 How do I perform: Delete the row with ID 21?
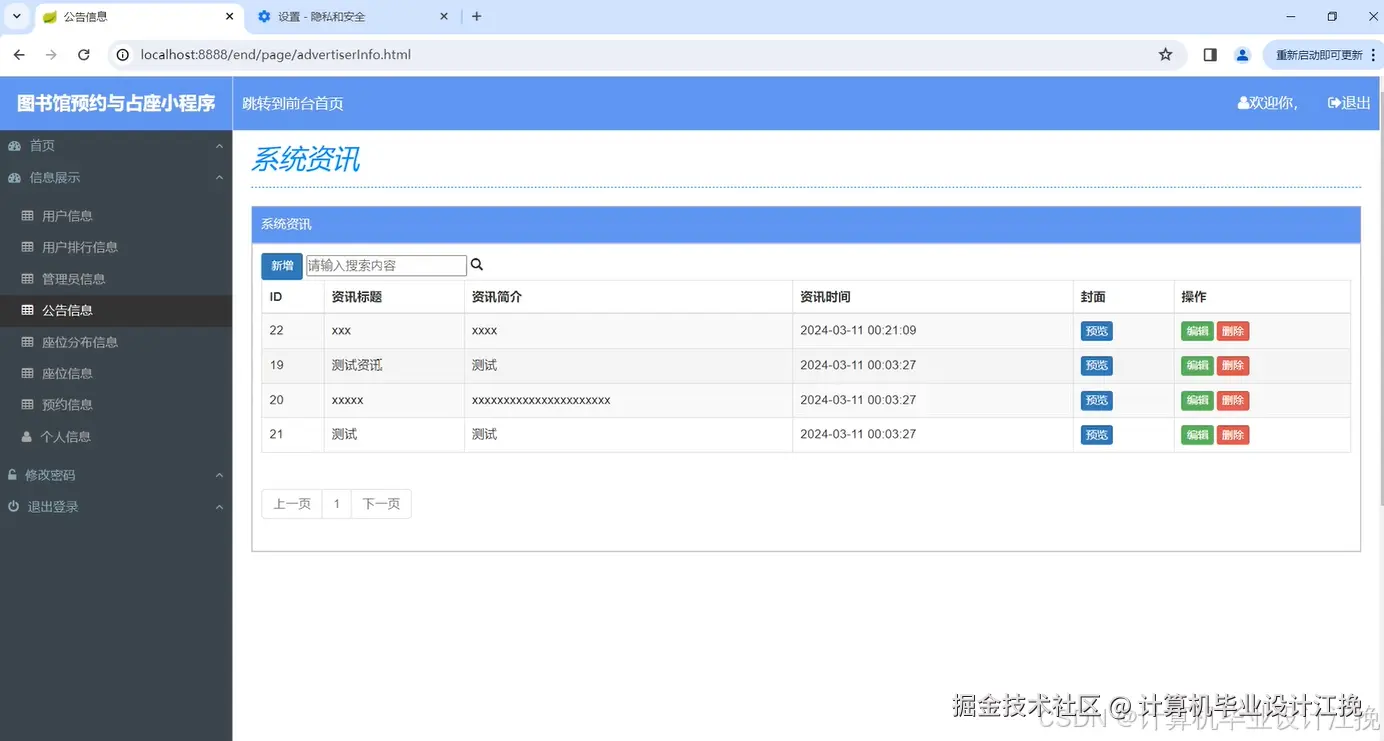[x=1233, y=435]
